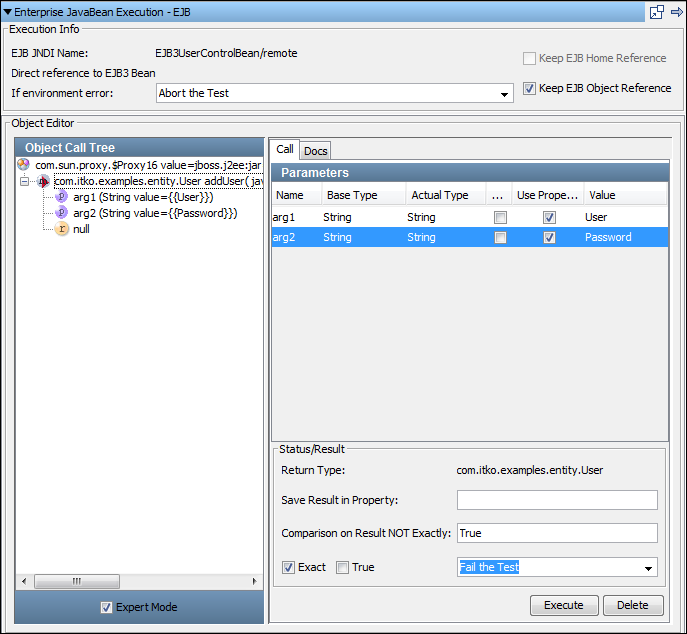Image resolution: width=687 pixels, height=634 pixels.
Task: Click the arg1 parameter icon in tree
Action: [62, 197]
